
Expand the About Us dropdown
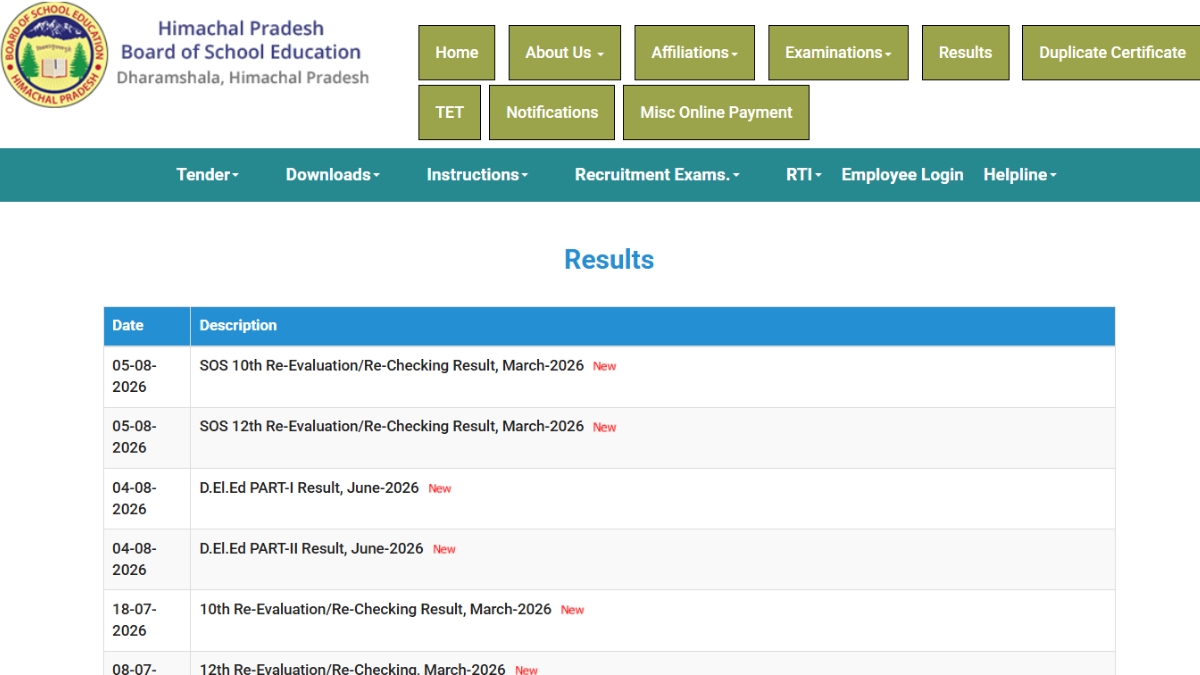(565, 53)
